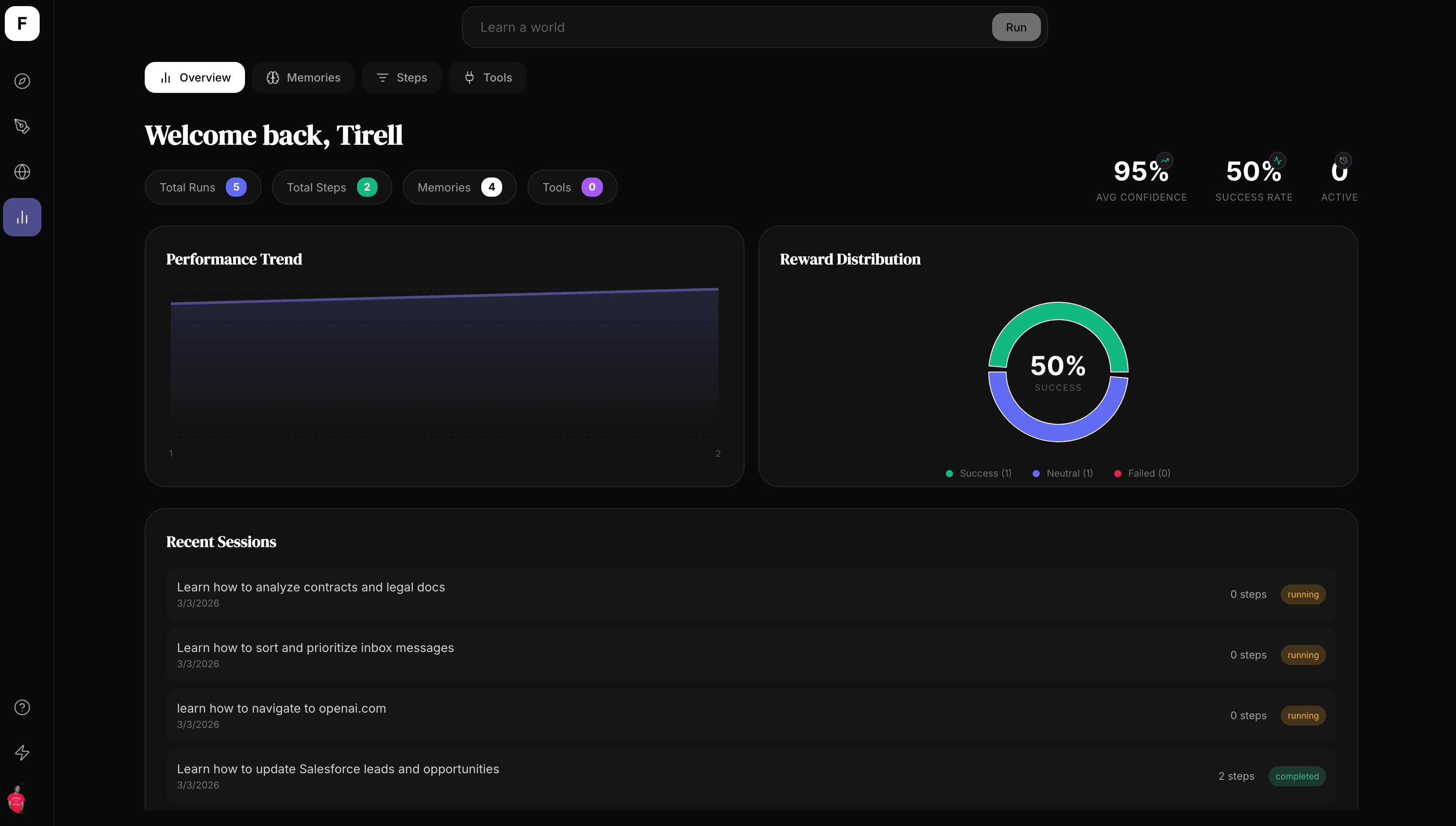The image size is (1456, 826).
Task: Open the Tools tab
Action: (x=487, y=78)
